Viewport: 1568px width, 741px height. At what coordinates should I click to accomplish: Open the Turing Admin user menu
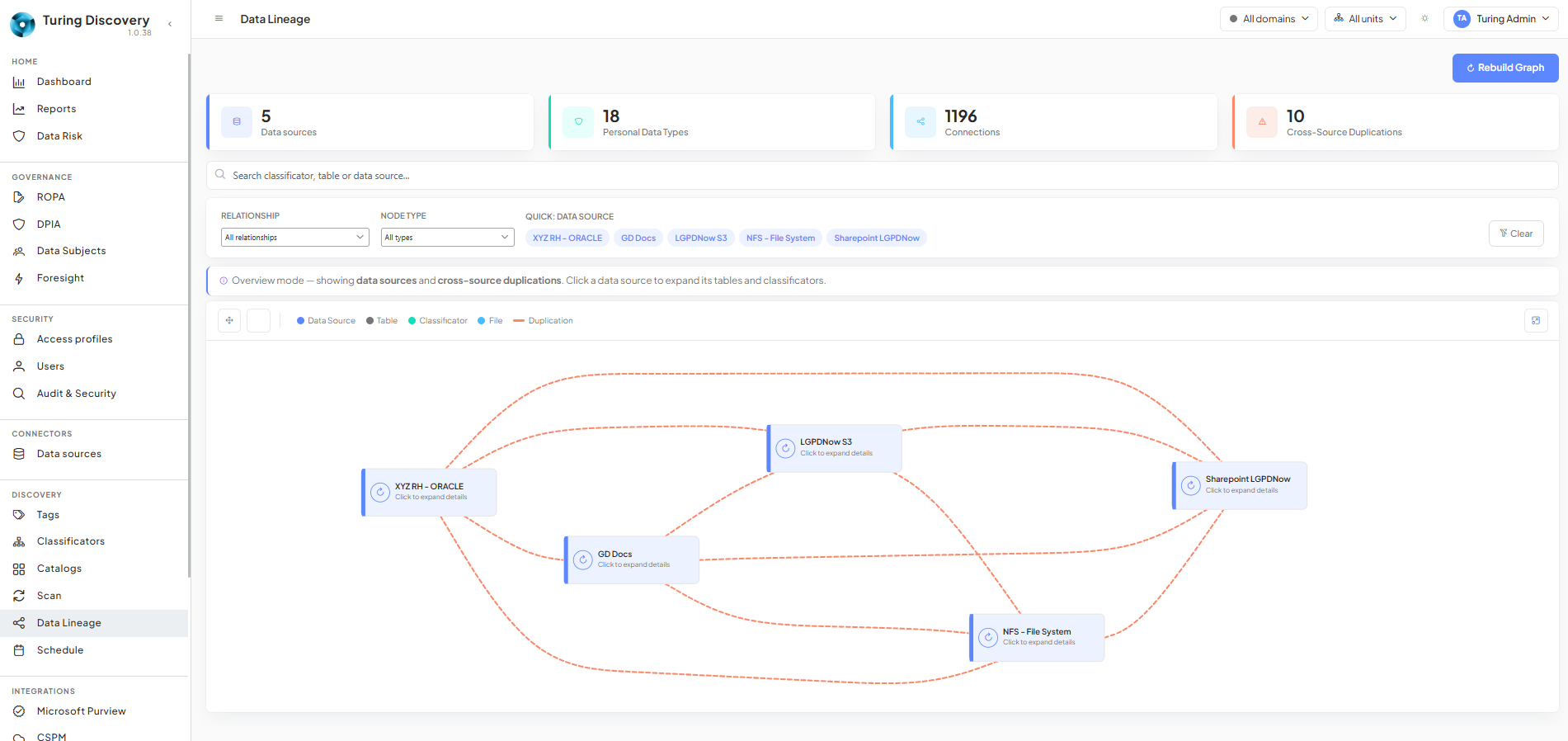(1500, 19)
